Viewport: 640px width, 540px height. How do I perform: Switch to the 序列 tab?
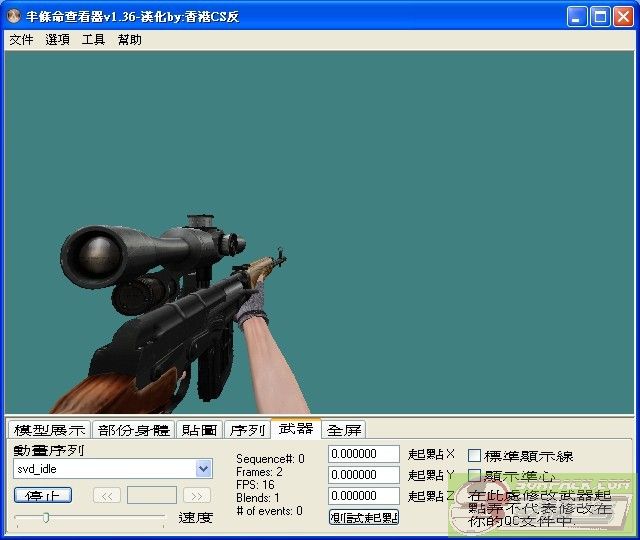[247, 430]
